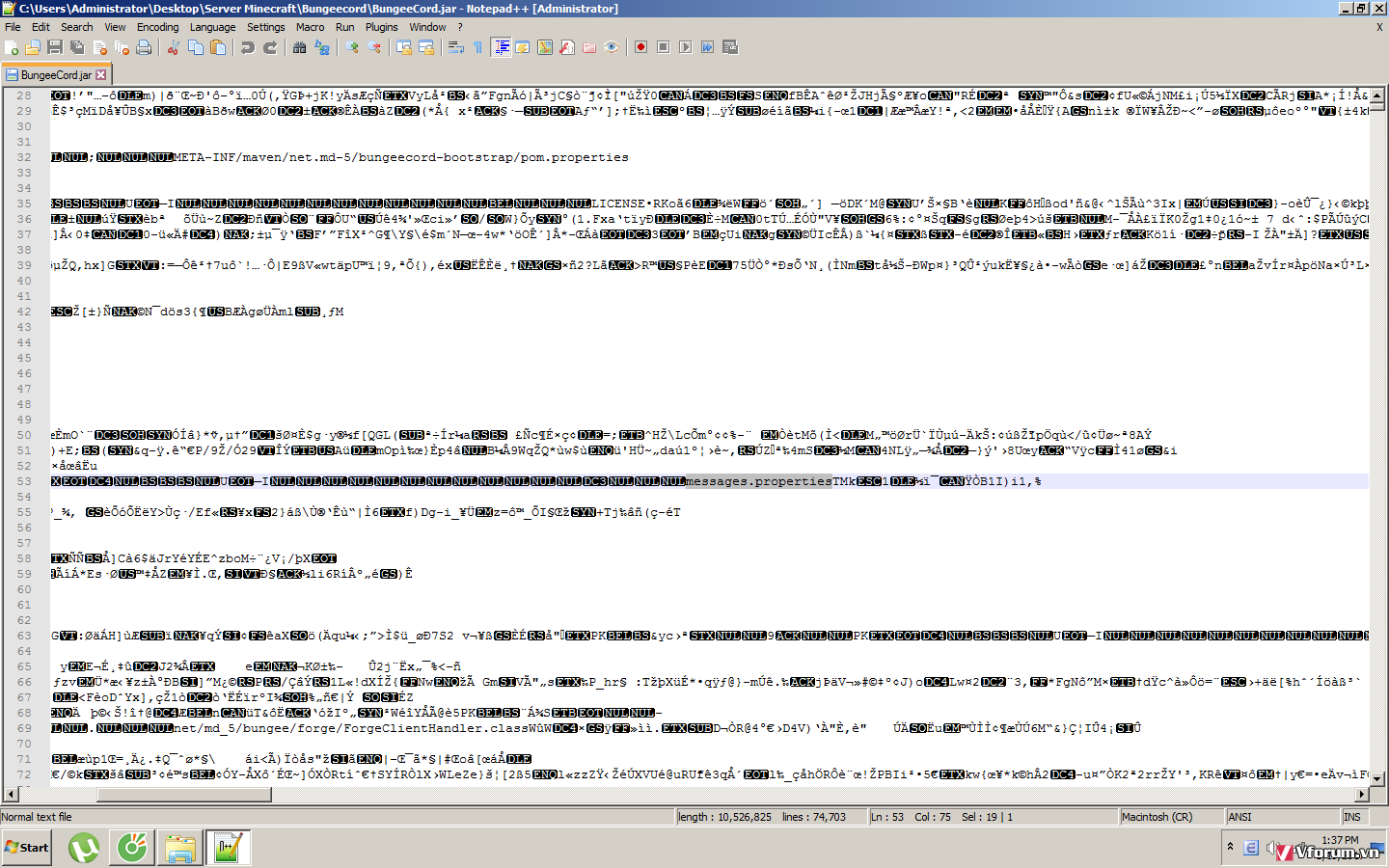Open the Search menu
This screenshot has width=1389, height=868.
tap(77, 27)
